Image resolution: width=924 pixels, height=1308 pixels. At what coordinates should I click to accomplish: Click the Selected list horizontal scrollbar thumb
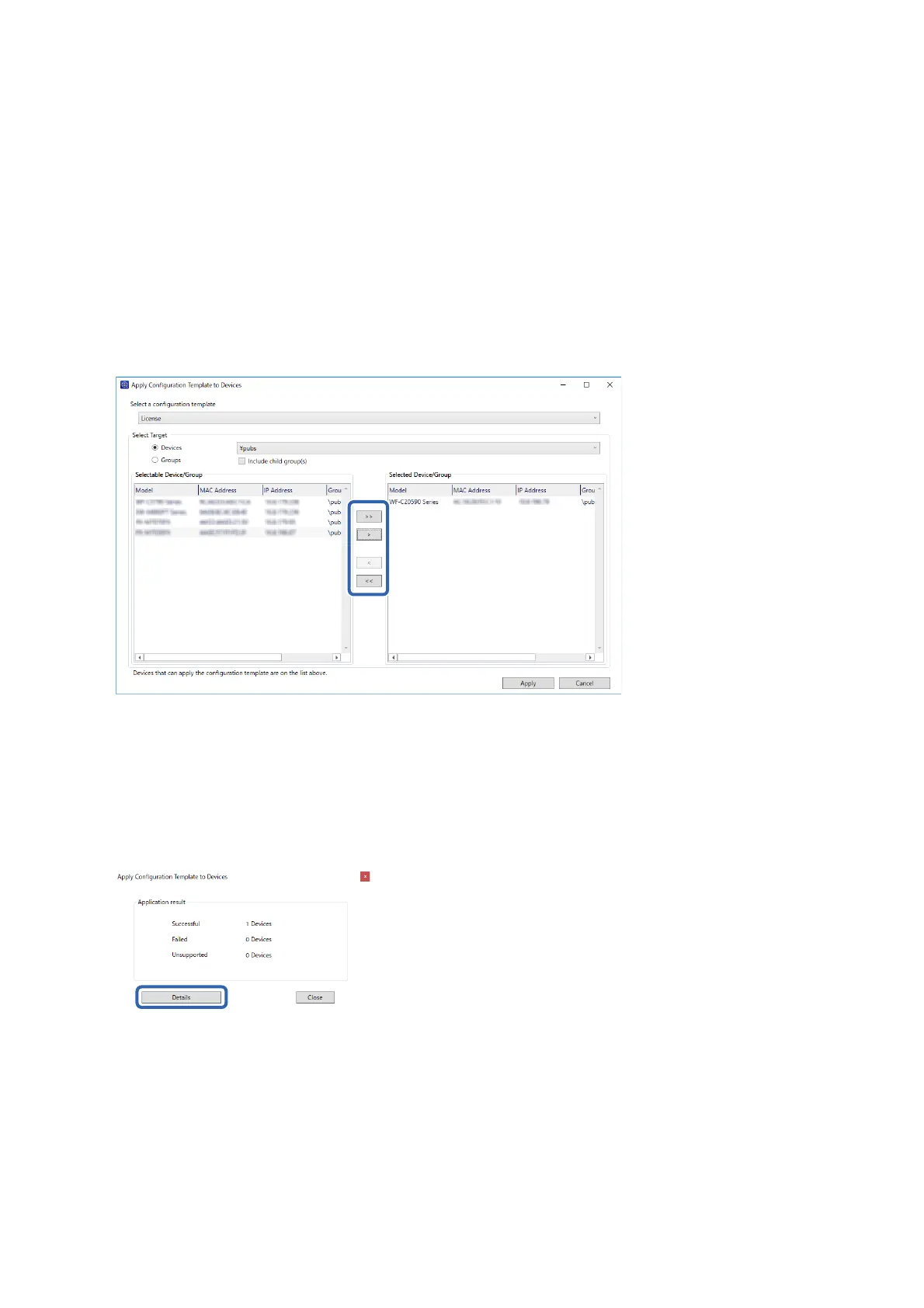[x=467, y=658]
